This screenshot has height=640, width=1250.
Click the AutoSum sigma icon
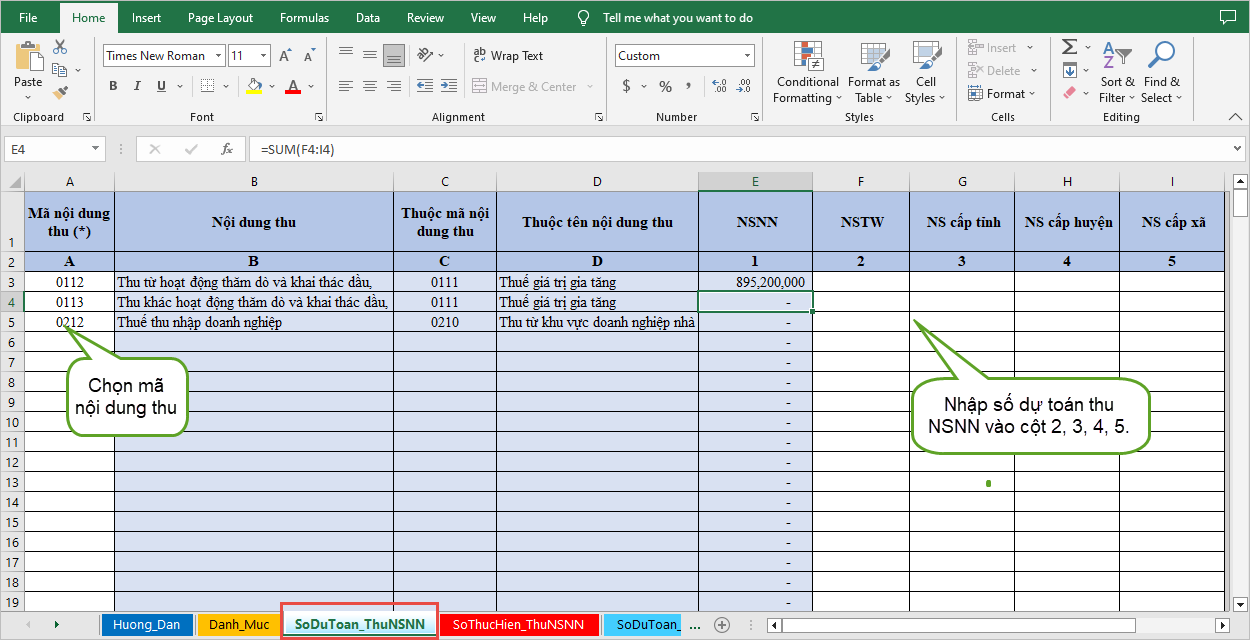[x=1069, y=47]
